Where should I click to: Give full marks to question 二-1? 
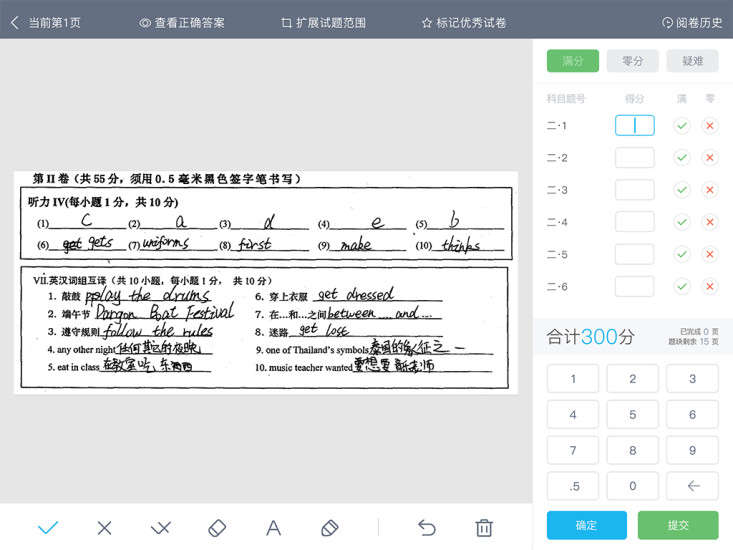click(x=682, y=125)
